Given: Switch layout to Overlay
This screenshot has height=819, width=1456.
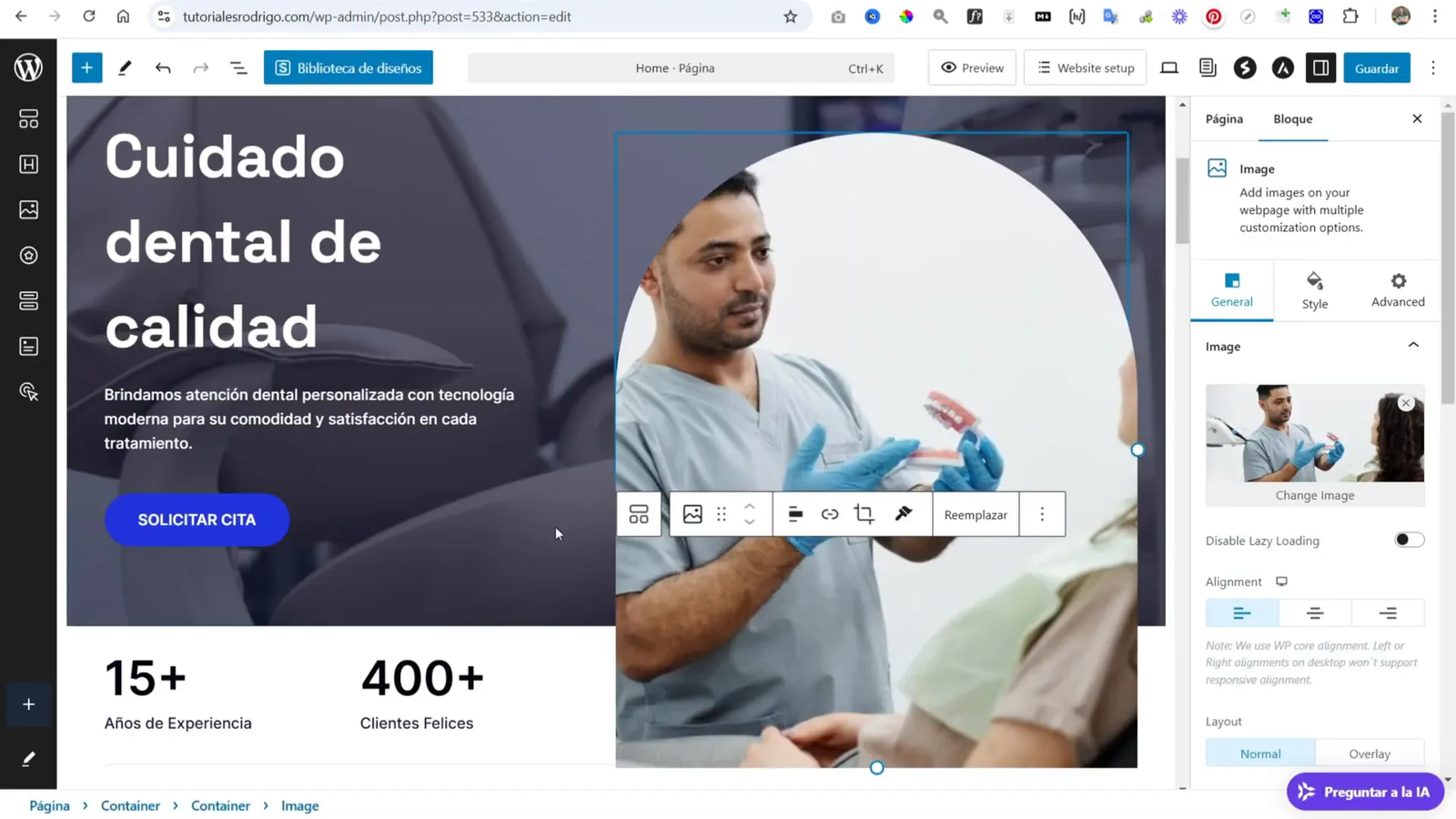Looking at the screenshot, I should pyautogui.click(x=1370, y=753).
